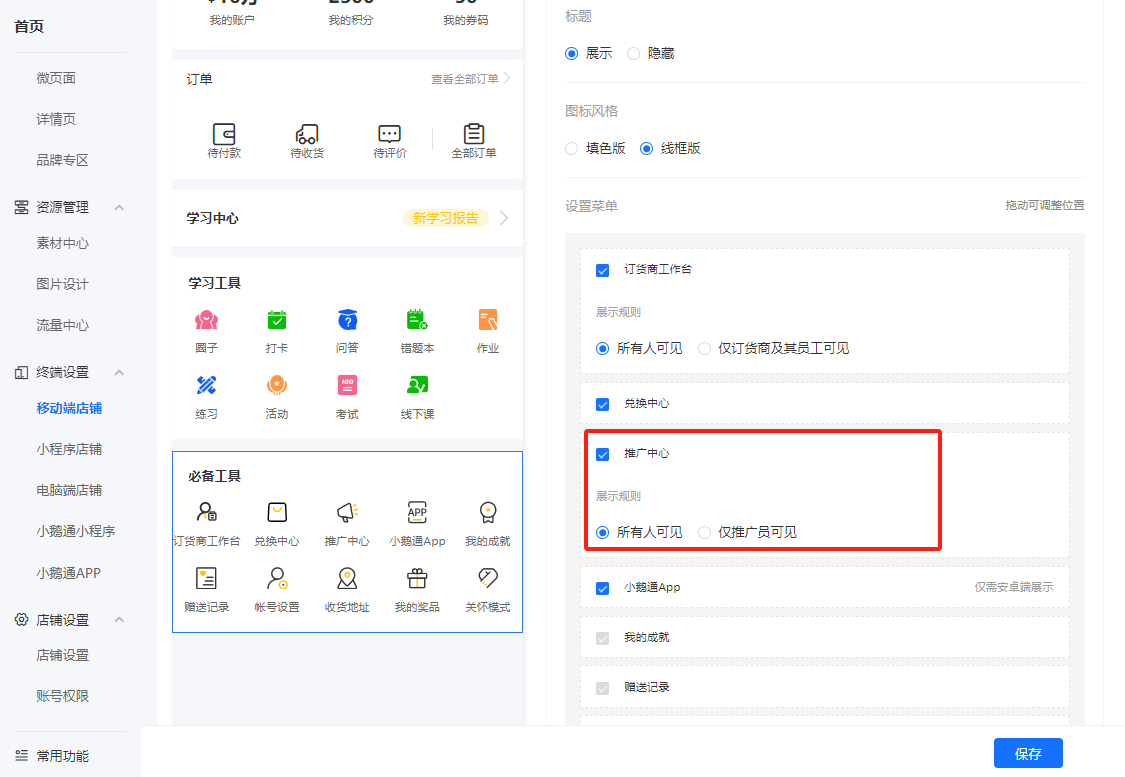
Task: Uncheck the 订货商工作台 checkbox
Action: click(603, 270)
